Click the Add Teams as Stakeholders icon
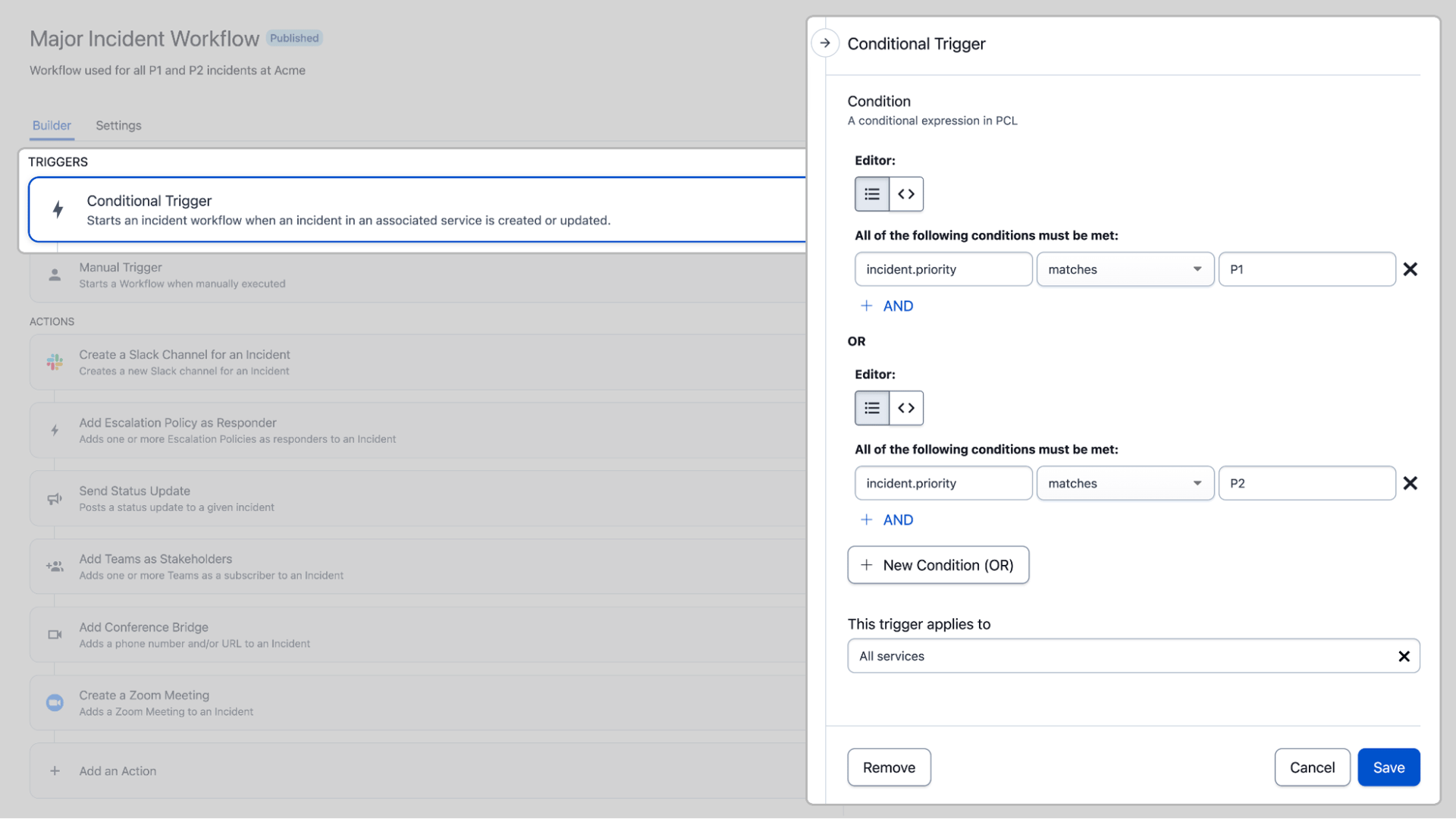 coord(54,566)
